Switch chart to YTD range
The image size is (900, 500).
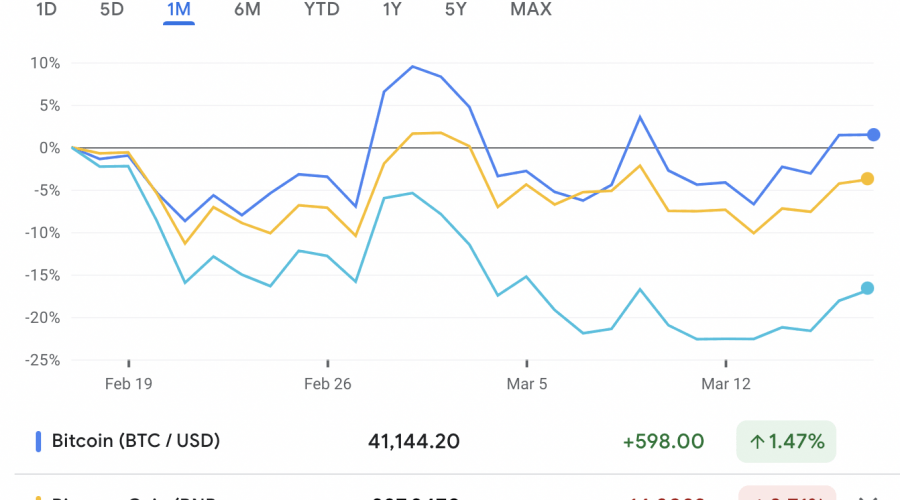(321, 10)
